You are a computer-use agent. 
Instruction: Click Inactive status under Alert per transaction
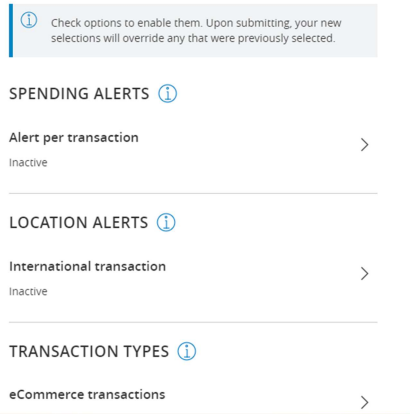pos(28,163)
